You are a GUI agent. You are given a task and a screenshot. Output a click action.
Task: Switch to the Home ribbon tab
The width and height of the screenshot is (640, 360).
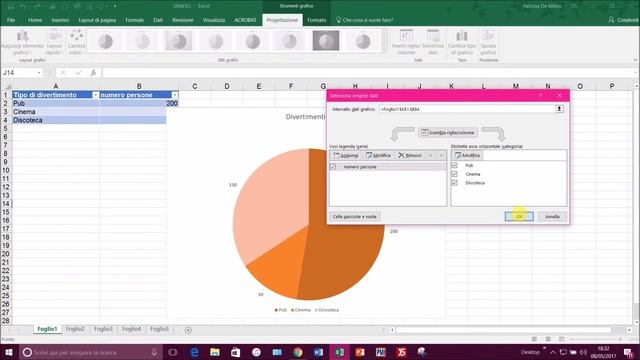[35, 20]
